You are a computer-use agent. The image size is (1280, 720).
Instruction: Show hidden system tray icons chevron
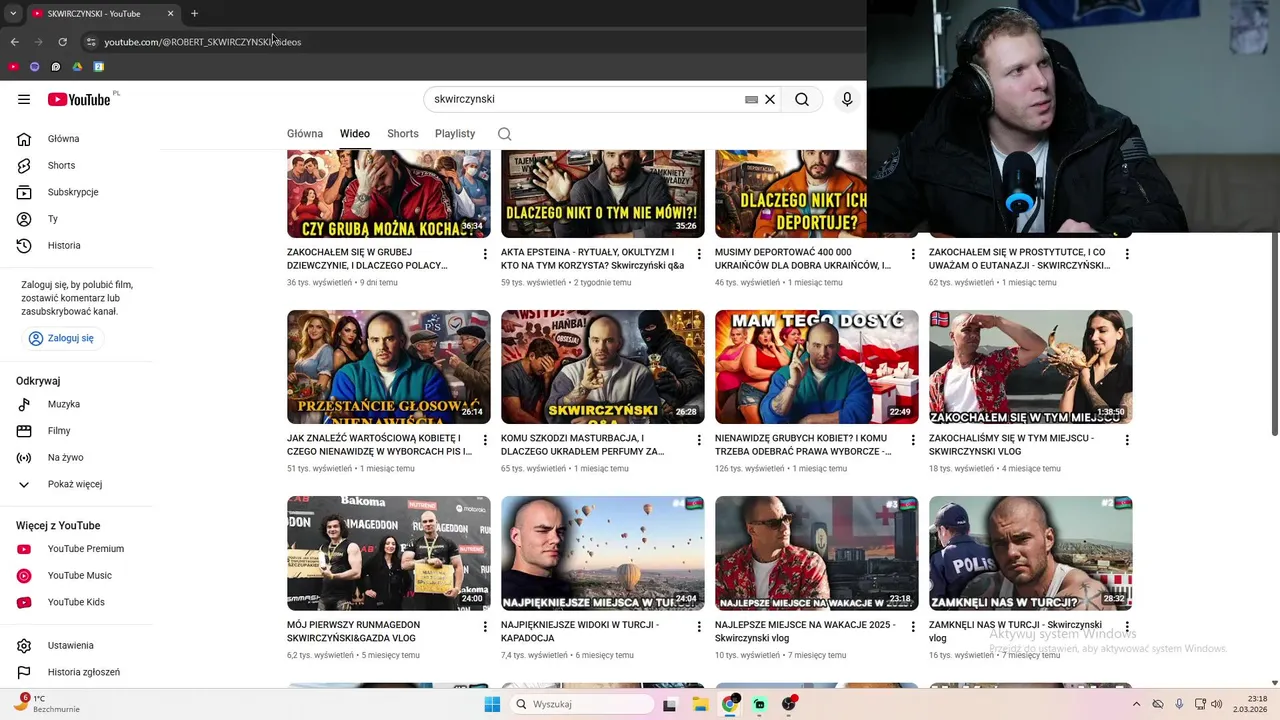tap(1137, 704)
